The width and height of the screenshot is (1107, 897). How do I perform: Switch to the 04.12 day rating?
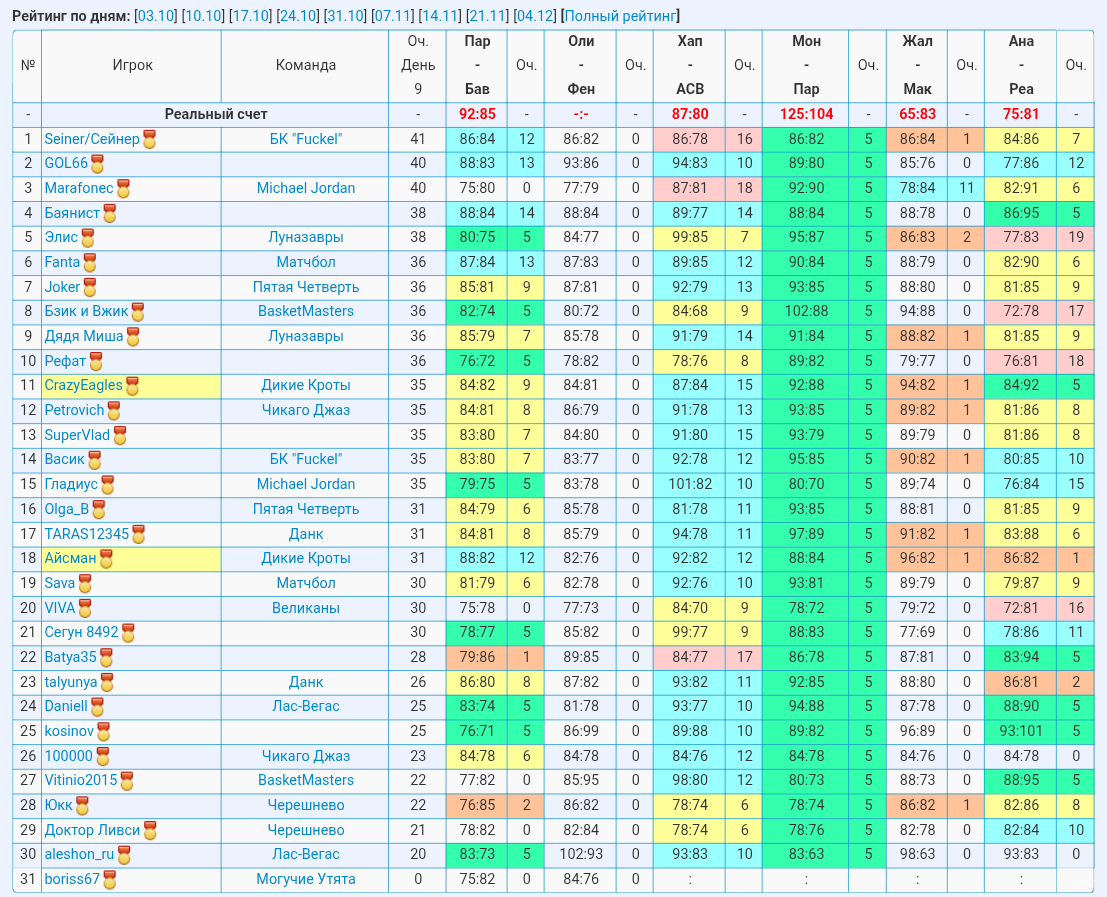tap(534, 16)
